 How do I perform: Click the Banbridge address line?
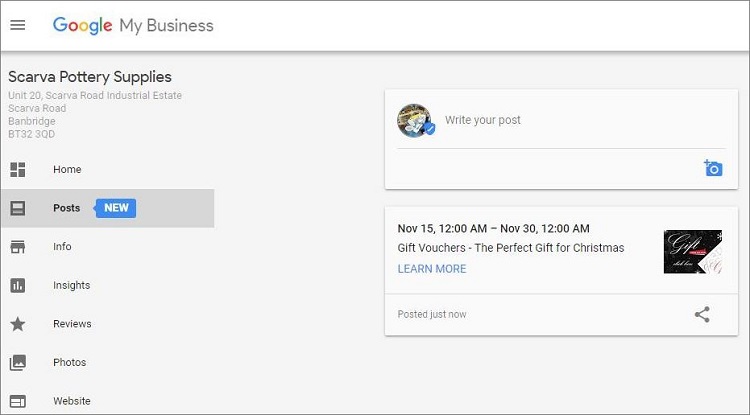pyautogui.click(x=32, y=121)
